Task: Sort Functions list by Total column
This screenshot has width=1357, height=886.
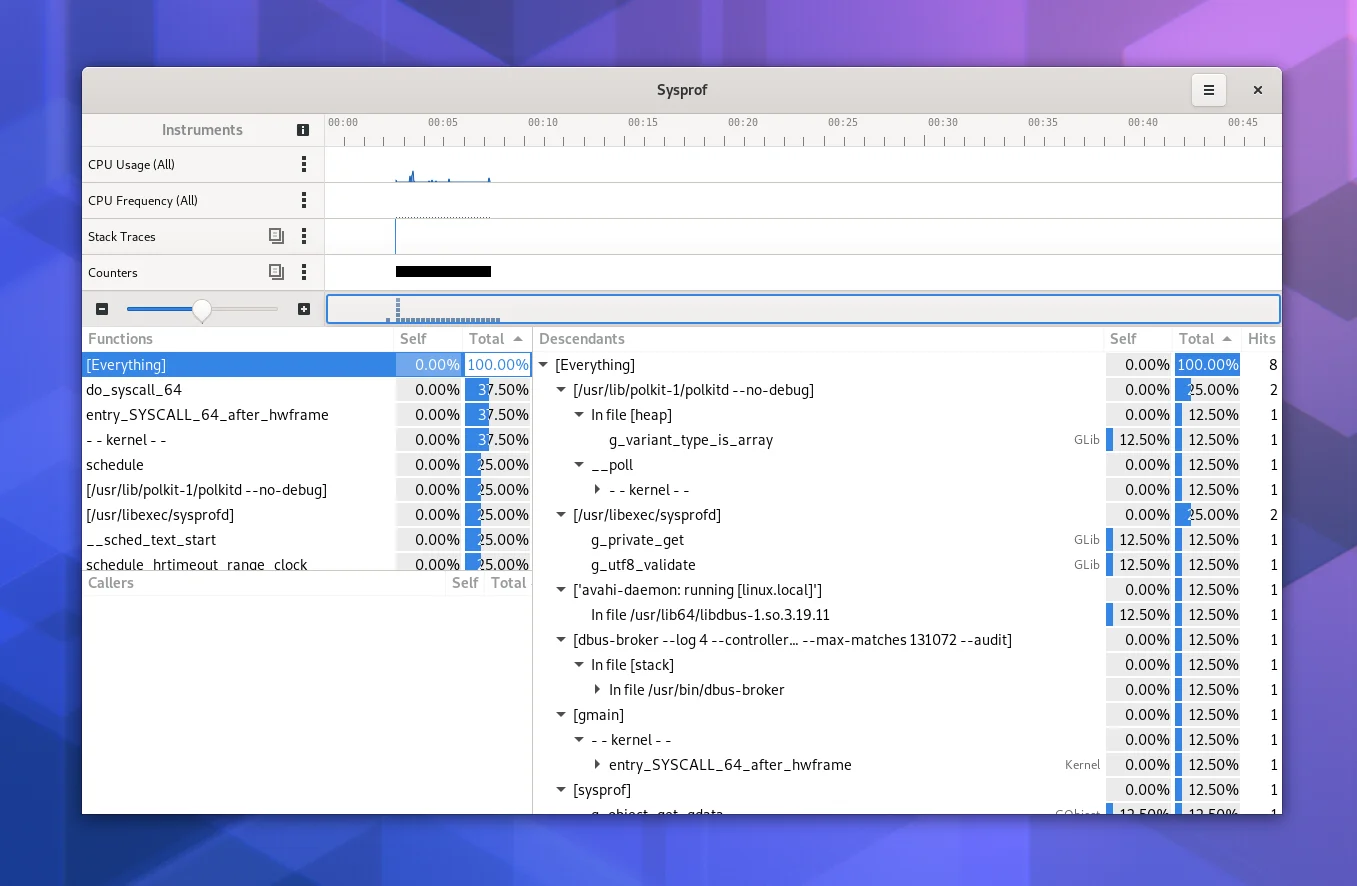Action: [496, 339]
